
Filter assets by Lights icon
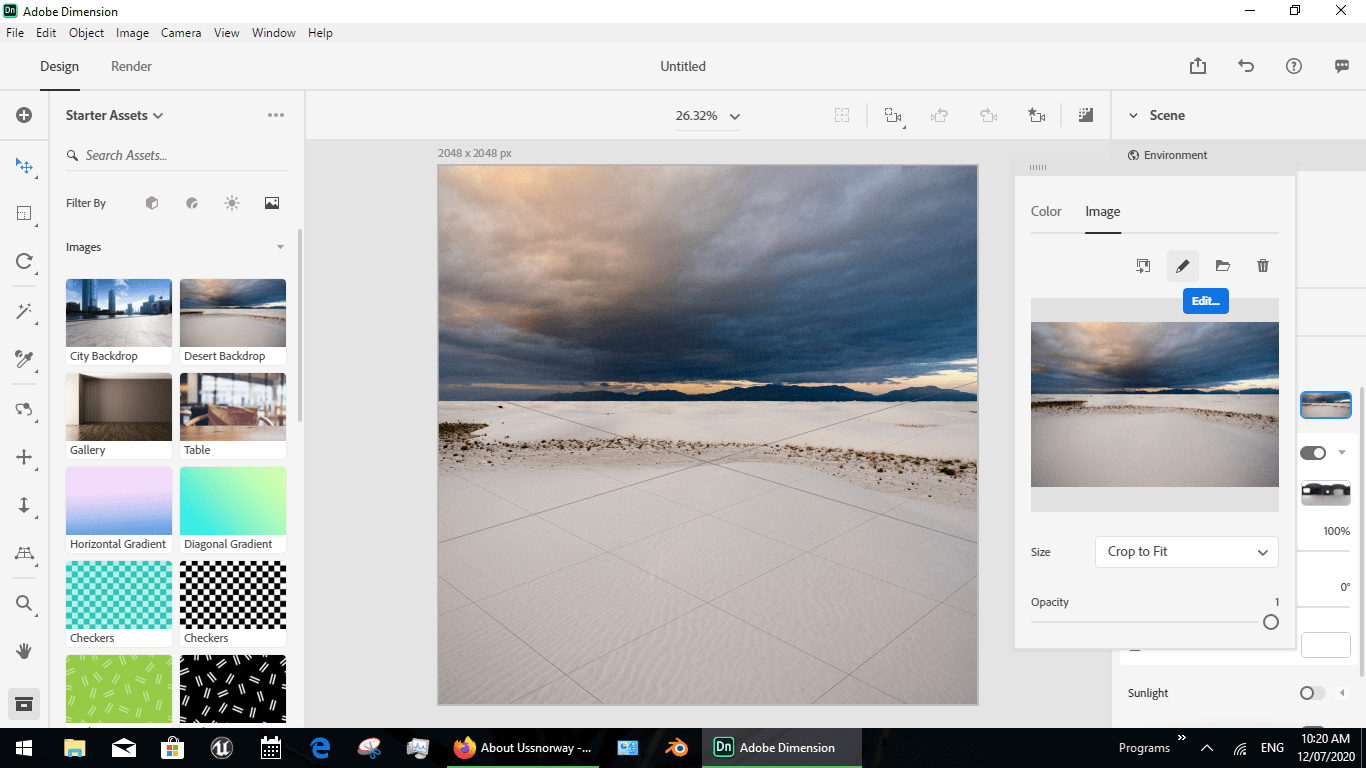coord(232,203)
